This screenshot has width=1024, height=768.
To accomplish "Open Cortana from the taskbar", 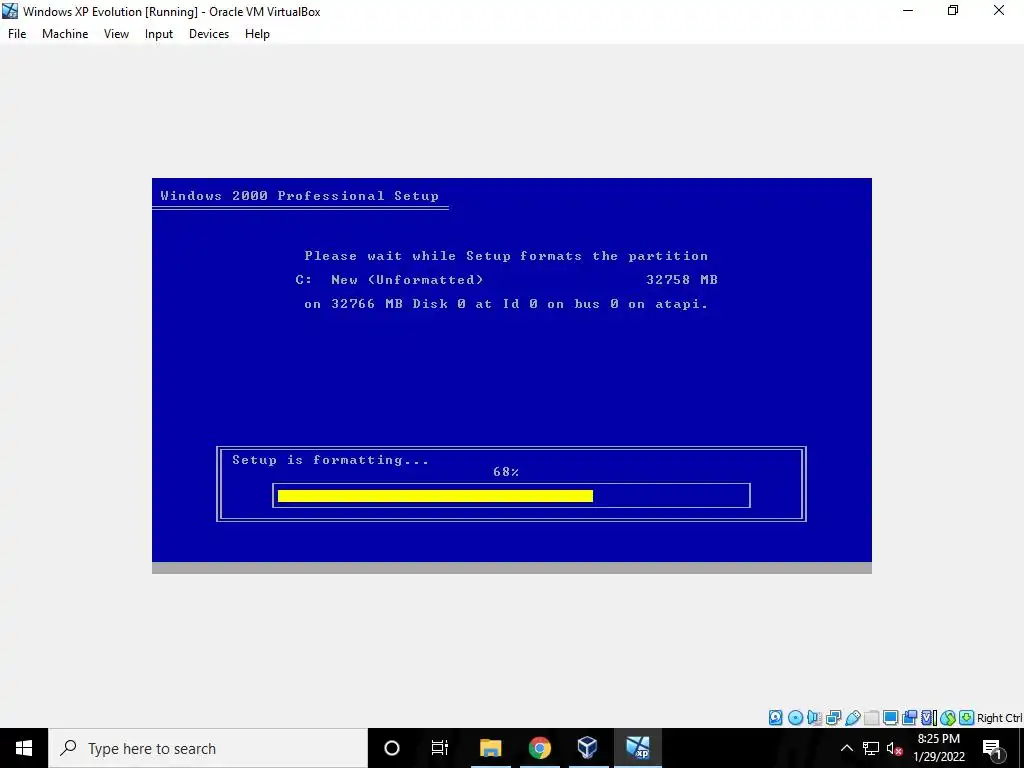I will [x=392, y=748].
